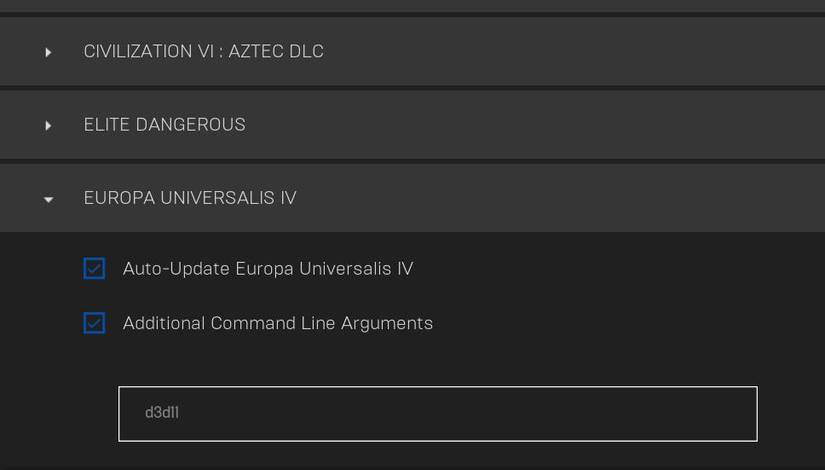Click the command line arguments text field
The height and width of the screenshot is (470, 825).
pos(437,413)
